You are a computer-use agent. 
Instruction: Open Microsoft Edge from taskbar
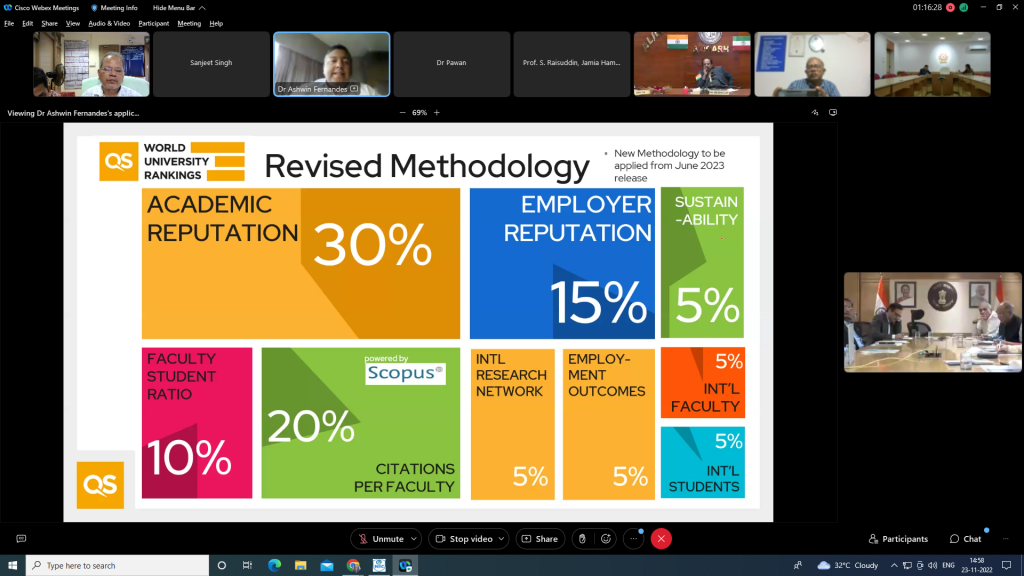tap(274, 565)
